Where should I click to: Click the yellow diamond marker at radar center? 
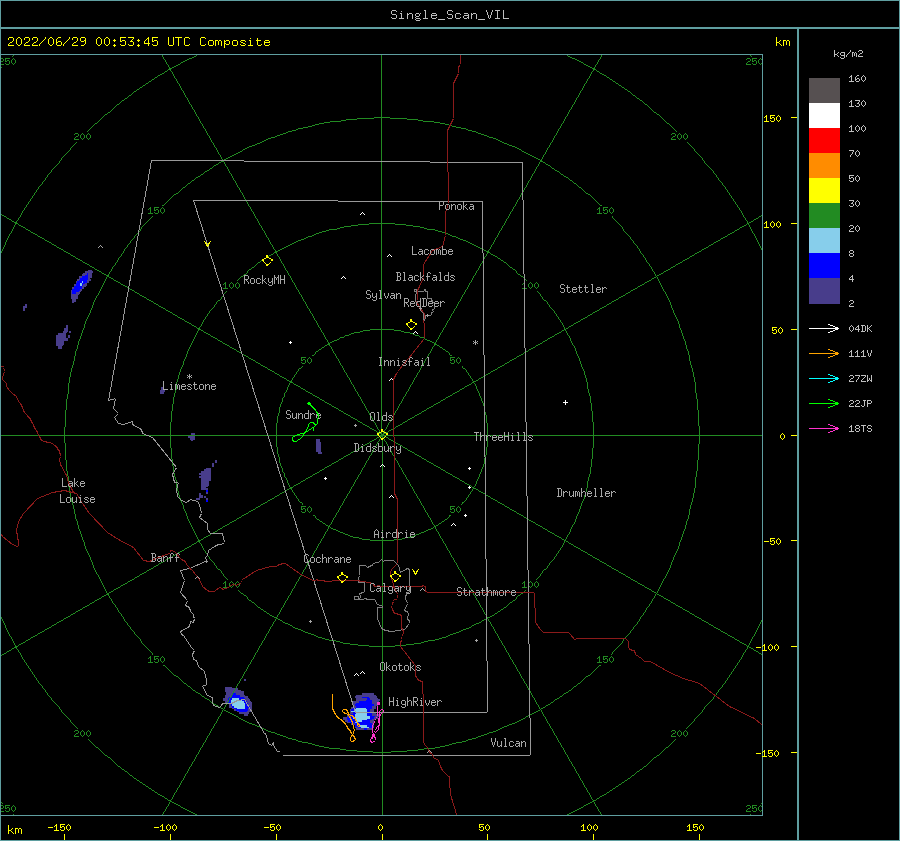point(382,435)
